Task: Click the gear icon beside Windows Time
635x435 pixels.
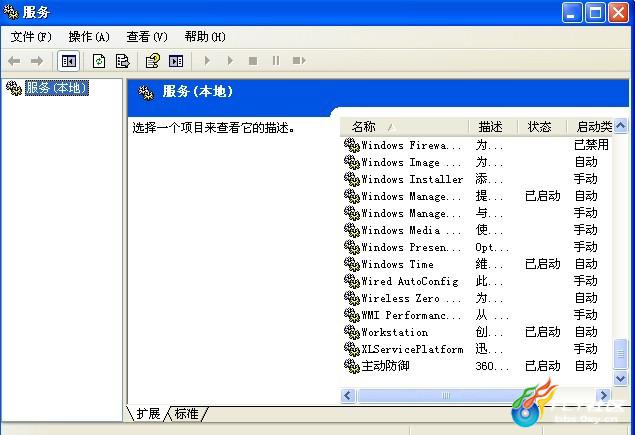Action: tap(352, 264)
